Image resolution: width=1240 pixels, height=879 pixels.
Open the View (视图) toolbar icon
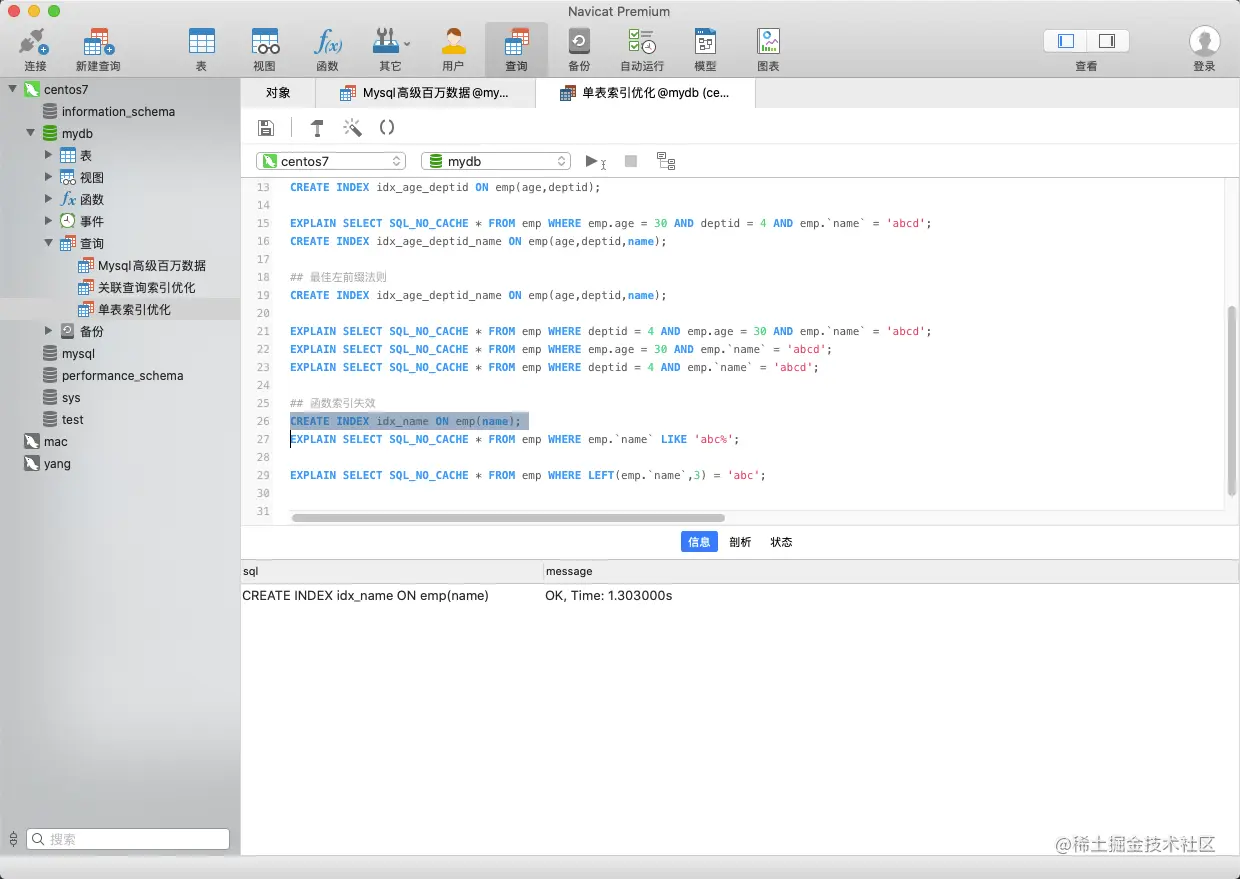tap(264, 42)
